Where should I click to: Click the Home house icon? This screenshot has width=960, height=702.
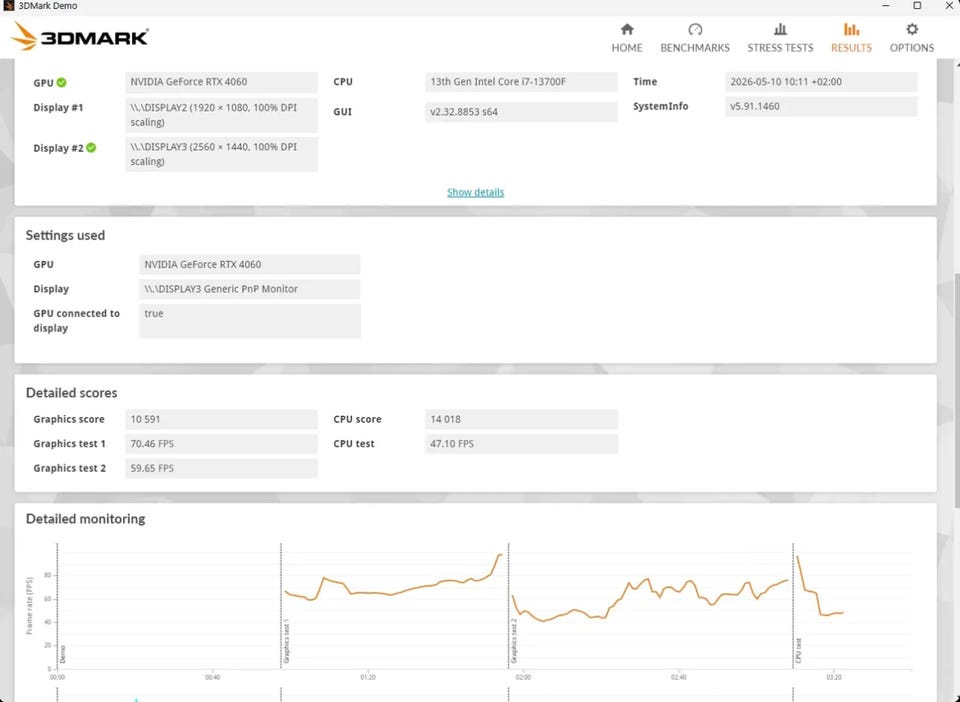[x=627, y=29]
